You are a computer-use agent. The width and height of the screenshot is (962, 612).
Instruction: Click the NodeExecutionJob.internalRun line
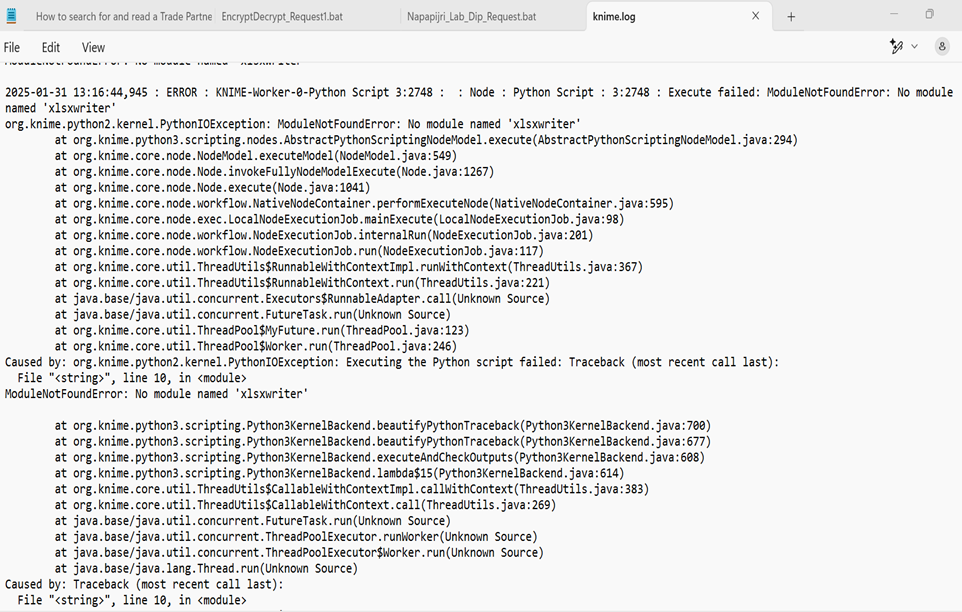pos(324,235)
